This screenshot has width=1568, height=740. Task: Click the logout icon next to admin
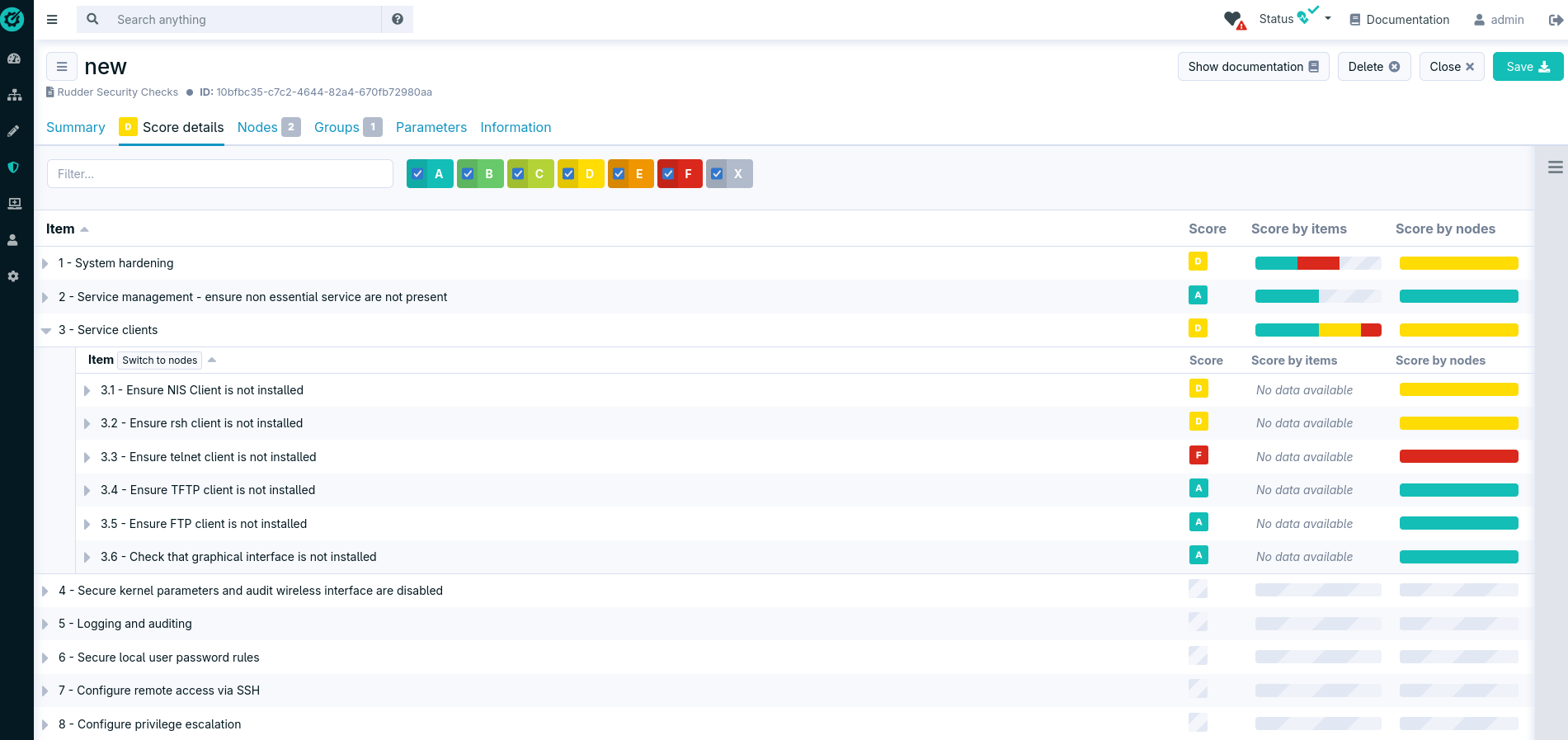[1556, 20]
